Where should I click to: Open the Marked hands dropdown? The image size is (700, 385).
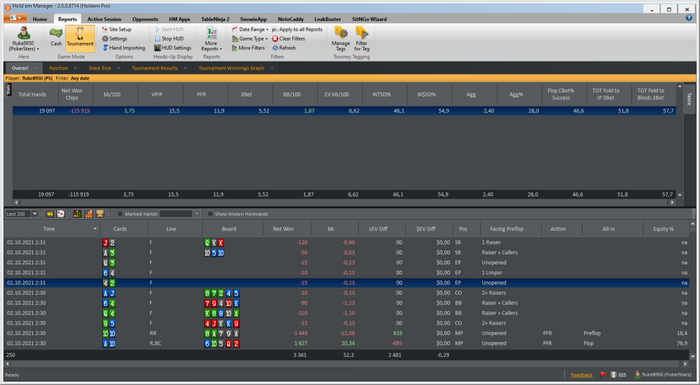click(196, 214)
